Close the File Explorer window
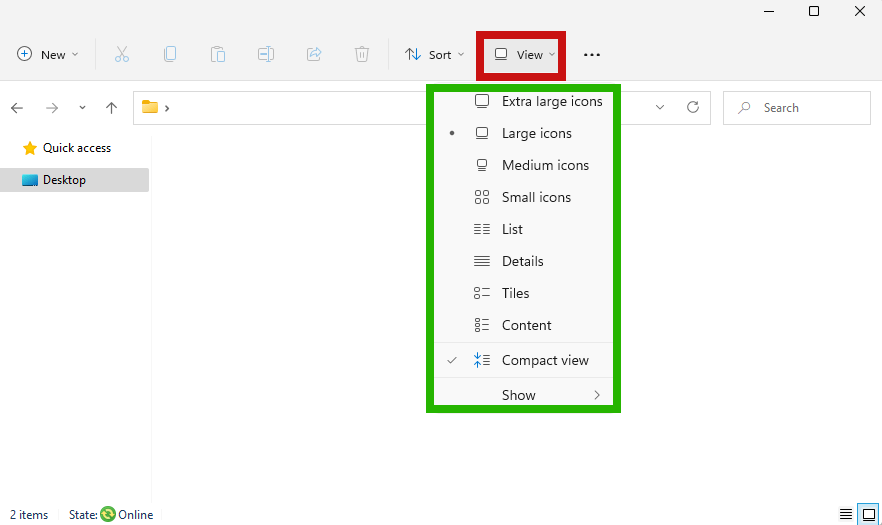The image size is (882, 525). click(x=860, y=11)
